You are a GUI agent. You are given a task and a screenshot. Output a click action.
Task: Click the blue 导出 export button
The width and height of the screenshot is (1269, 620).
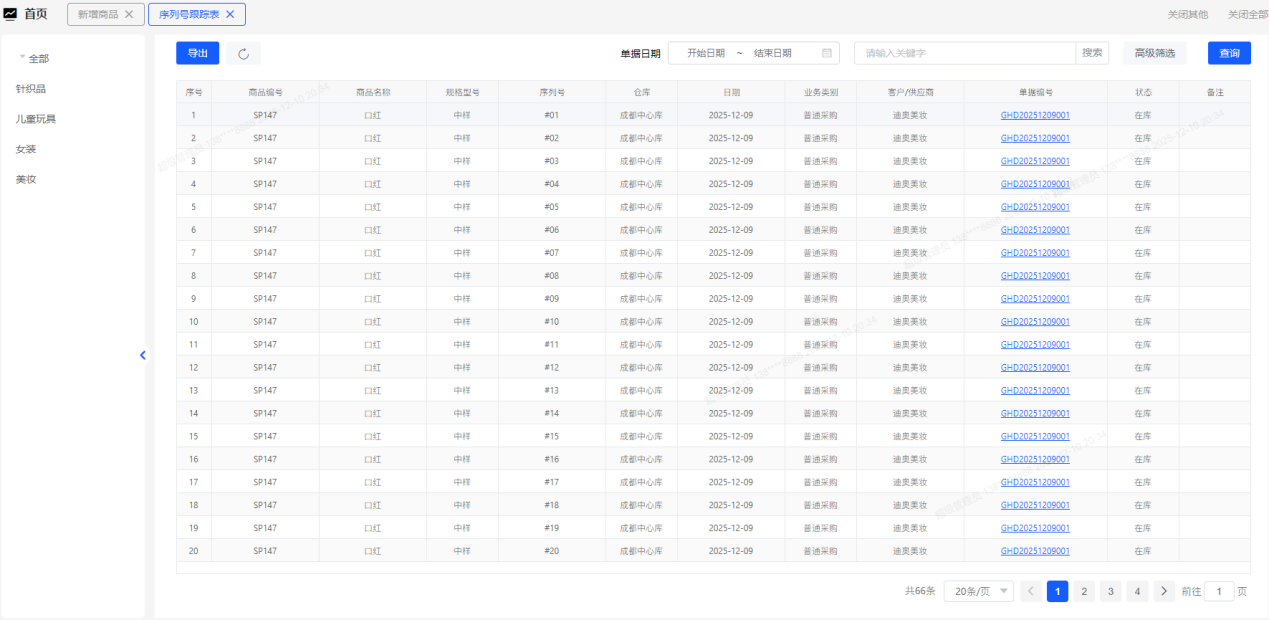pos(197,53)
